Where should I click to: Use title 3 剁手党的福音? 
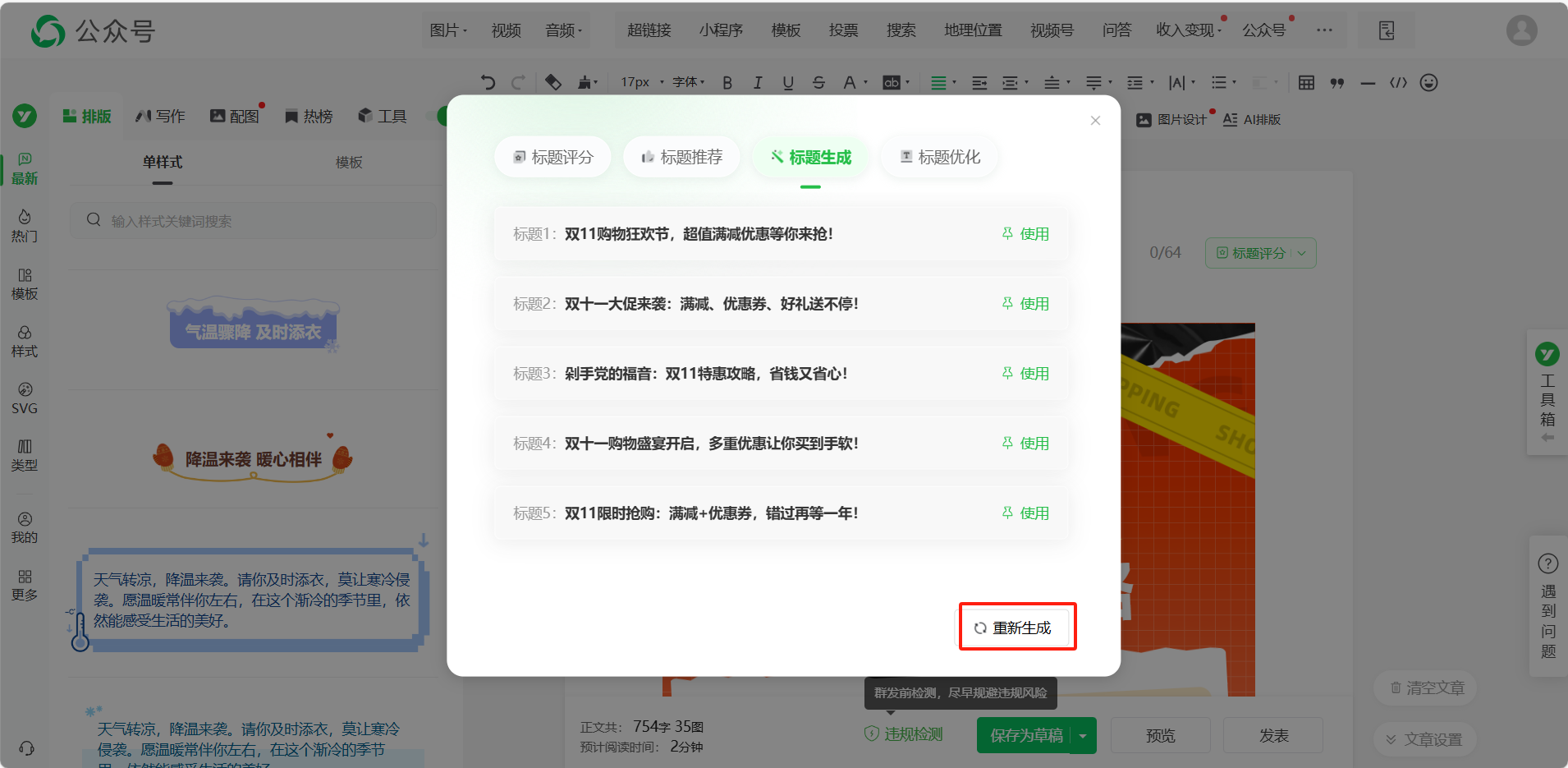pos(1025,374)
